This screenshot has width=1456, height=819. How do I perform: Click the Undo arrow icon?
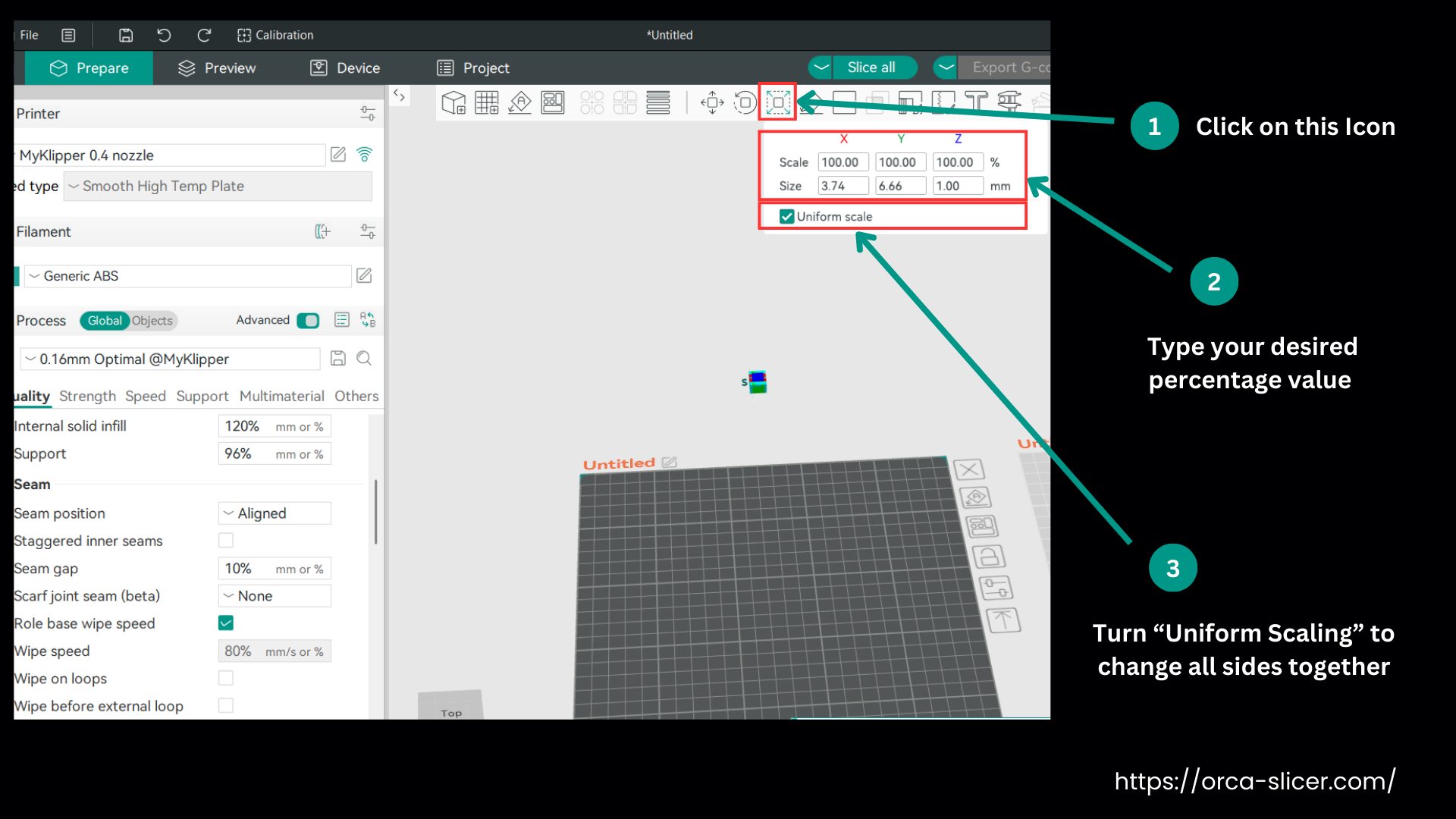(164, 35)
